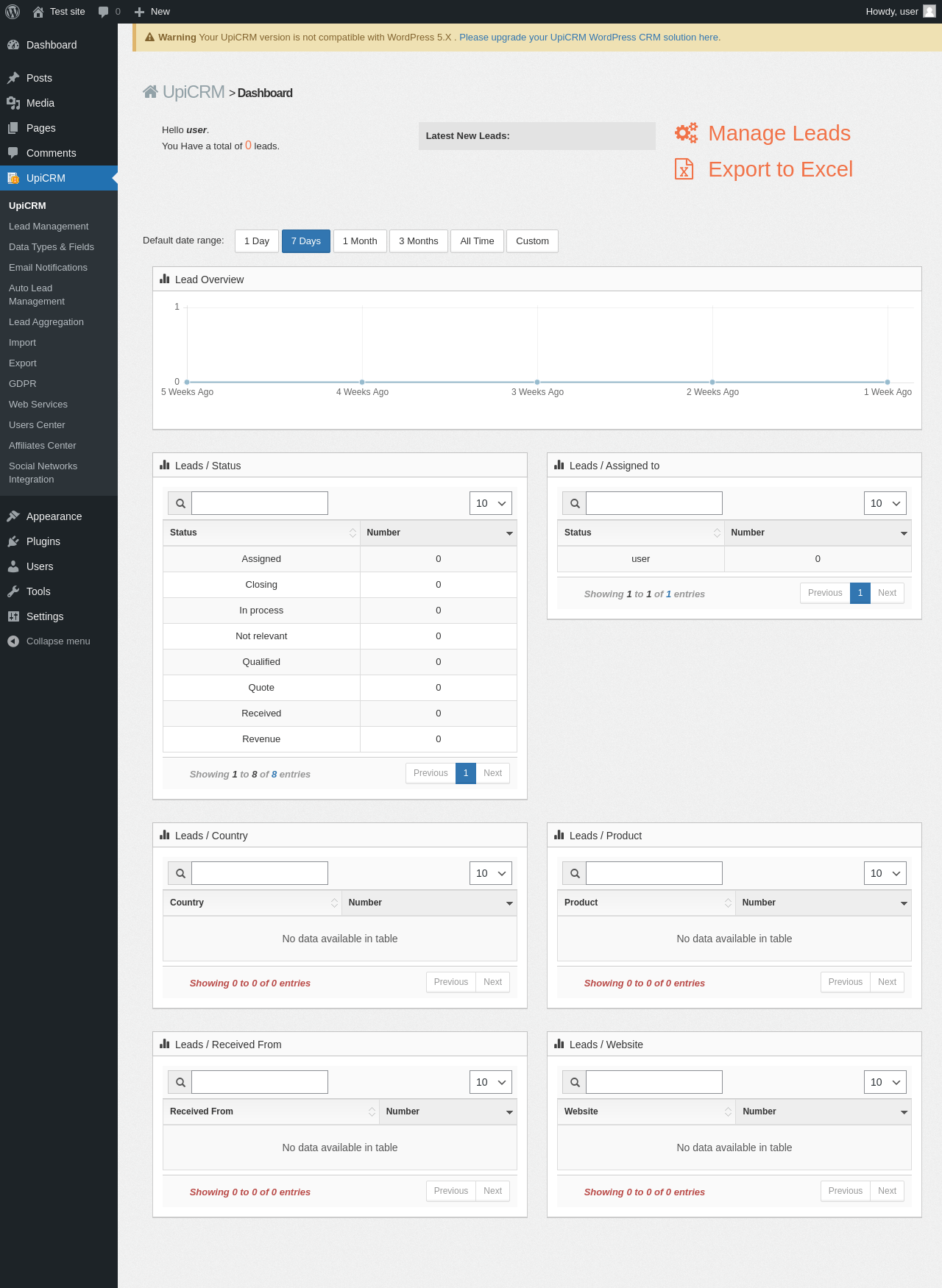Sort Leads / Status table by Number column
942x1288 pixels.
tap(439, 533)
